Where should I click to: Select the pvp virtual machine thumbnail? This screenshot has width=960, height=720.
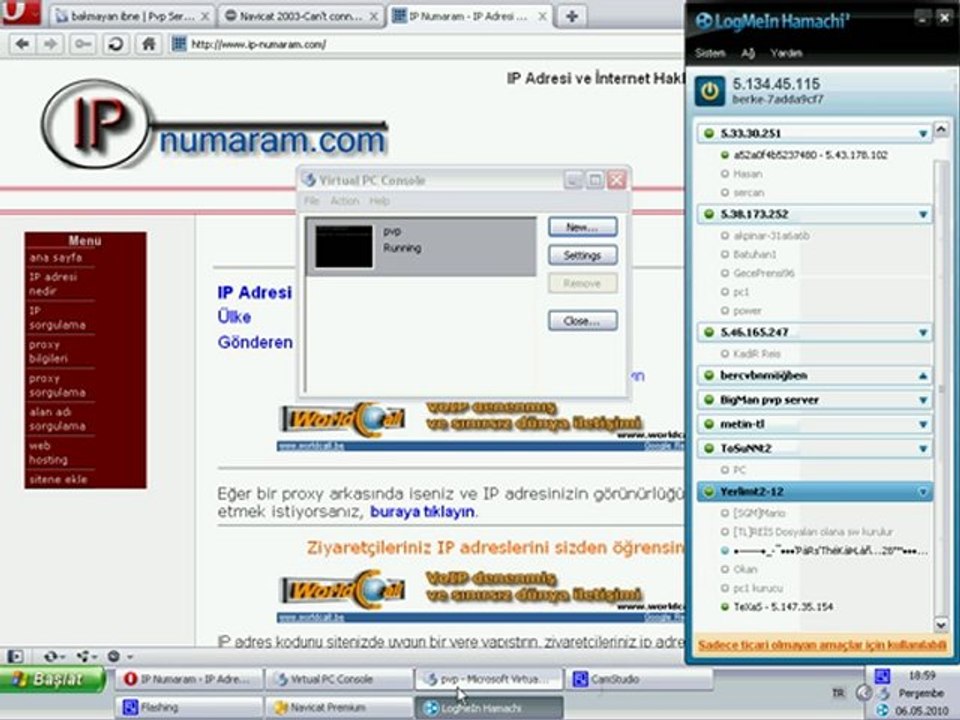(x=343, y=246)
